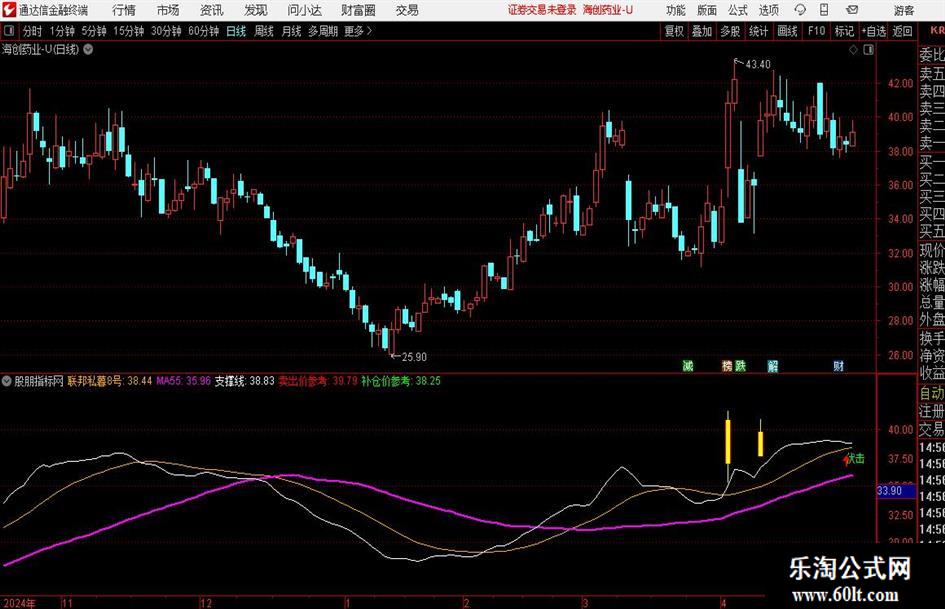Switch to 30分钟 period
Screen dimensions: 945x609
166,31
